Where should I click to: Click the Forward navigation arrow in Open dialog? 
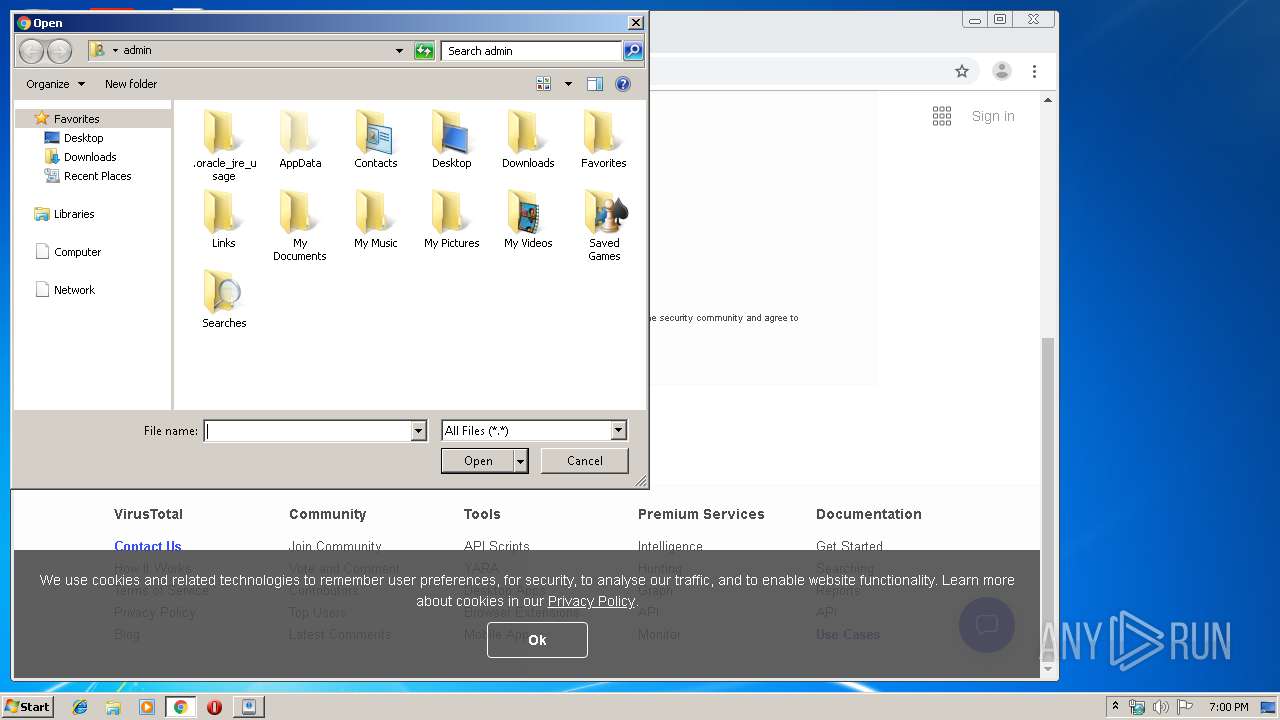tap(59, 51)
